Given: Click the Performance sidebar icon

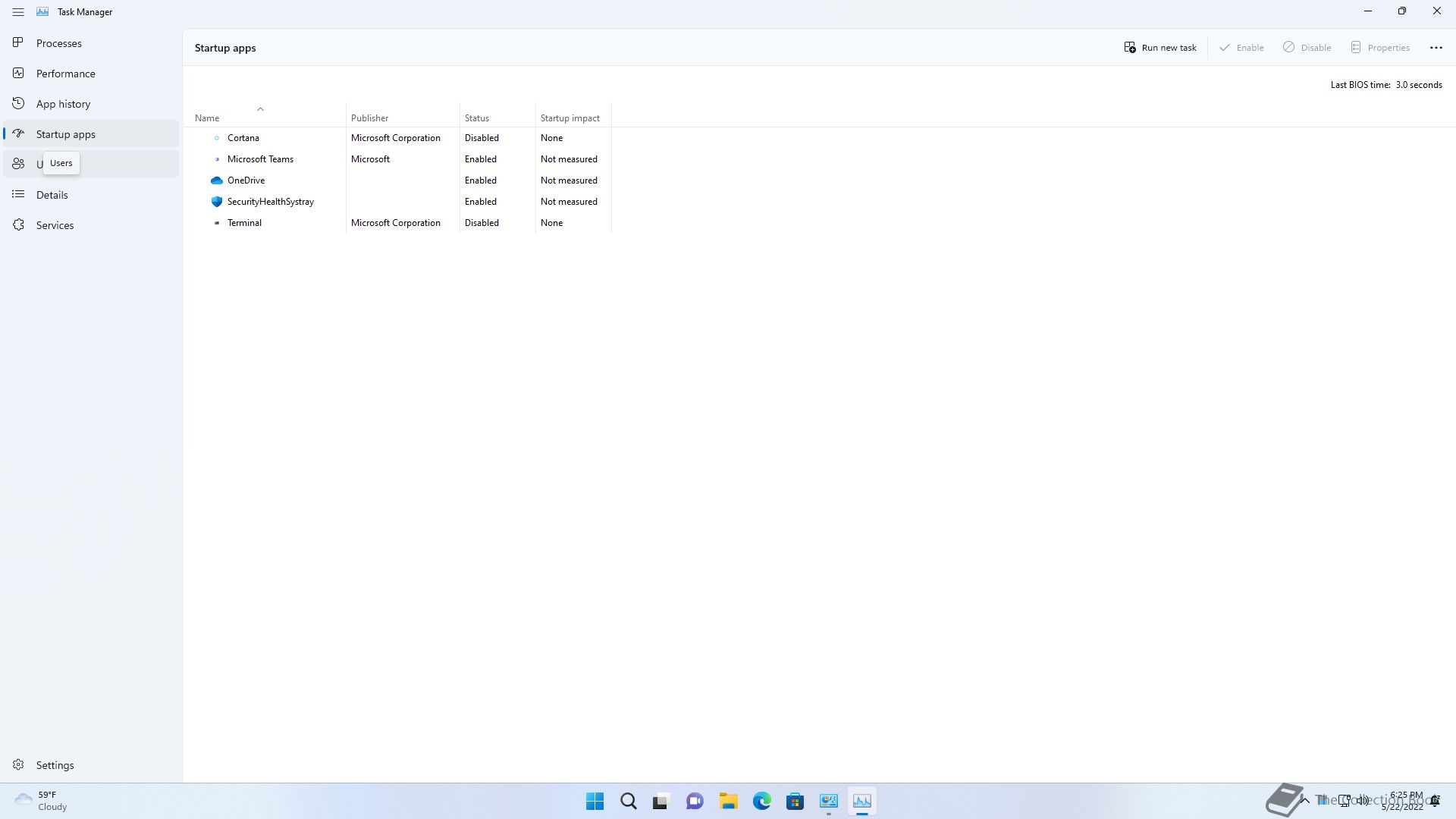Looking at the screenshot, I should [x=18, y=73].
